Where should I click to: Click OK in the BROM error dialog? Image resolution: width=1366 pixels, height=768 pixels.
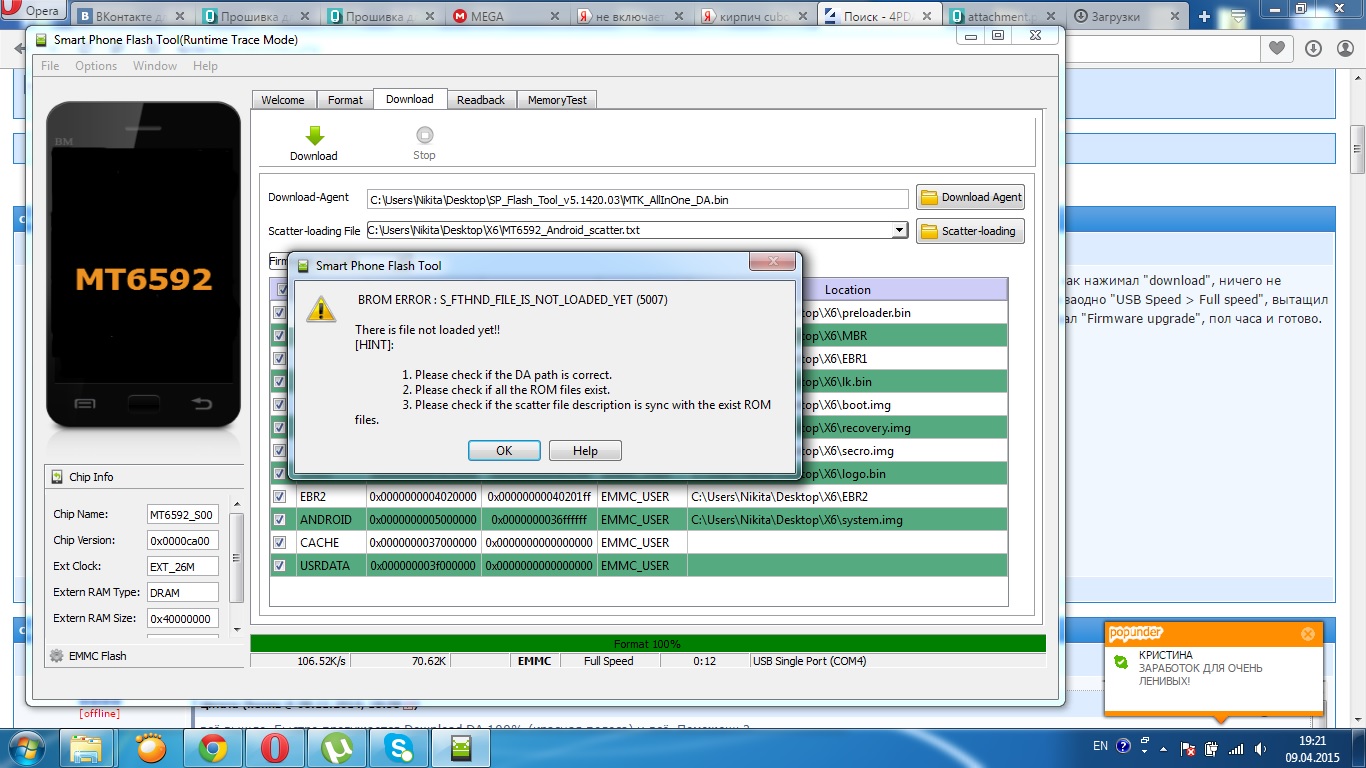504,451
